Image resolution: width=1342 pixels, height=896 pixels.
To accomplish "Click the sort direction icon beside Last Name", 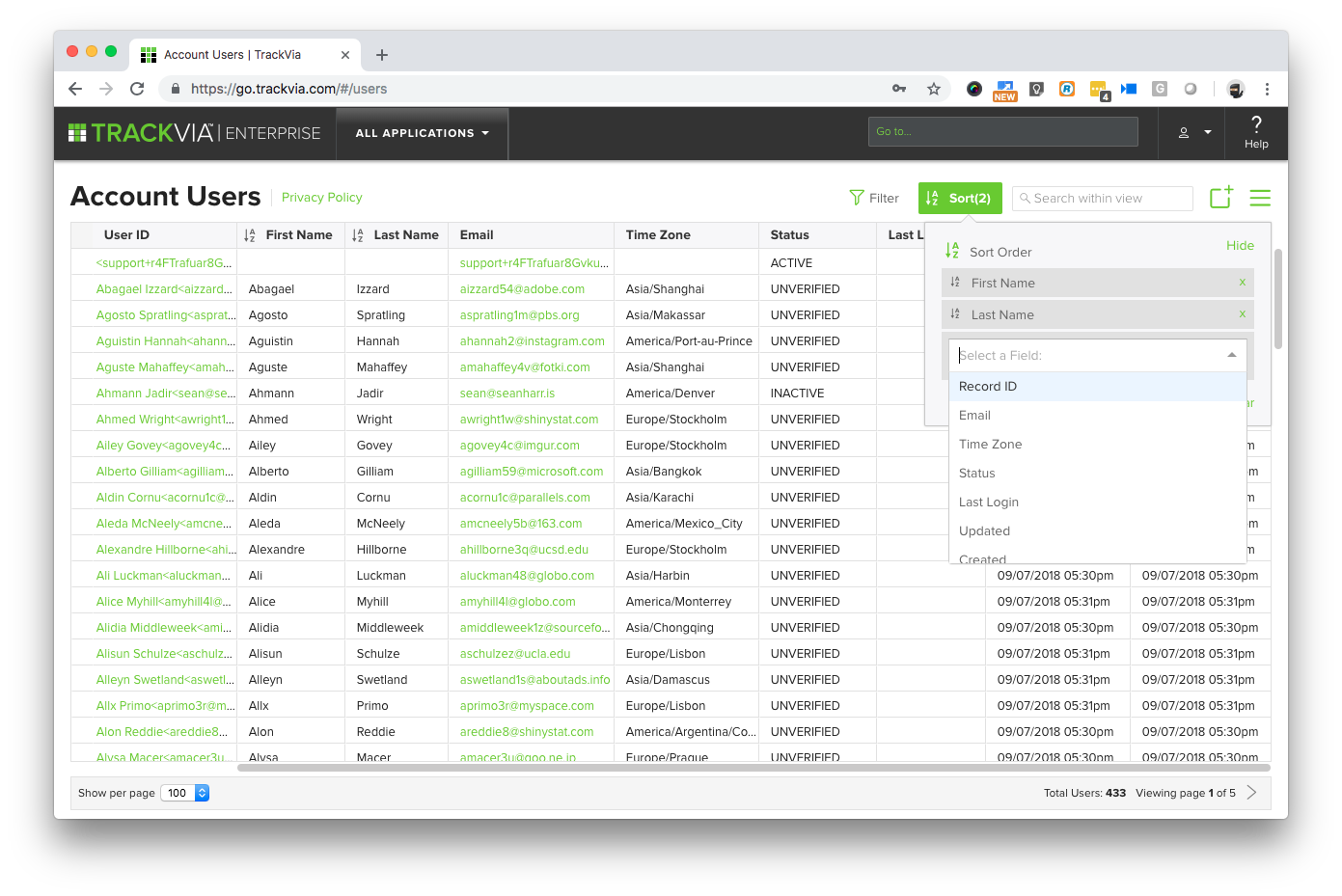I will click(955, 314).
